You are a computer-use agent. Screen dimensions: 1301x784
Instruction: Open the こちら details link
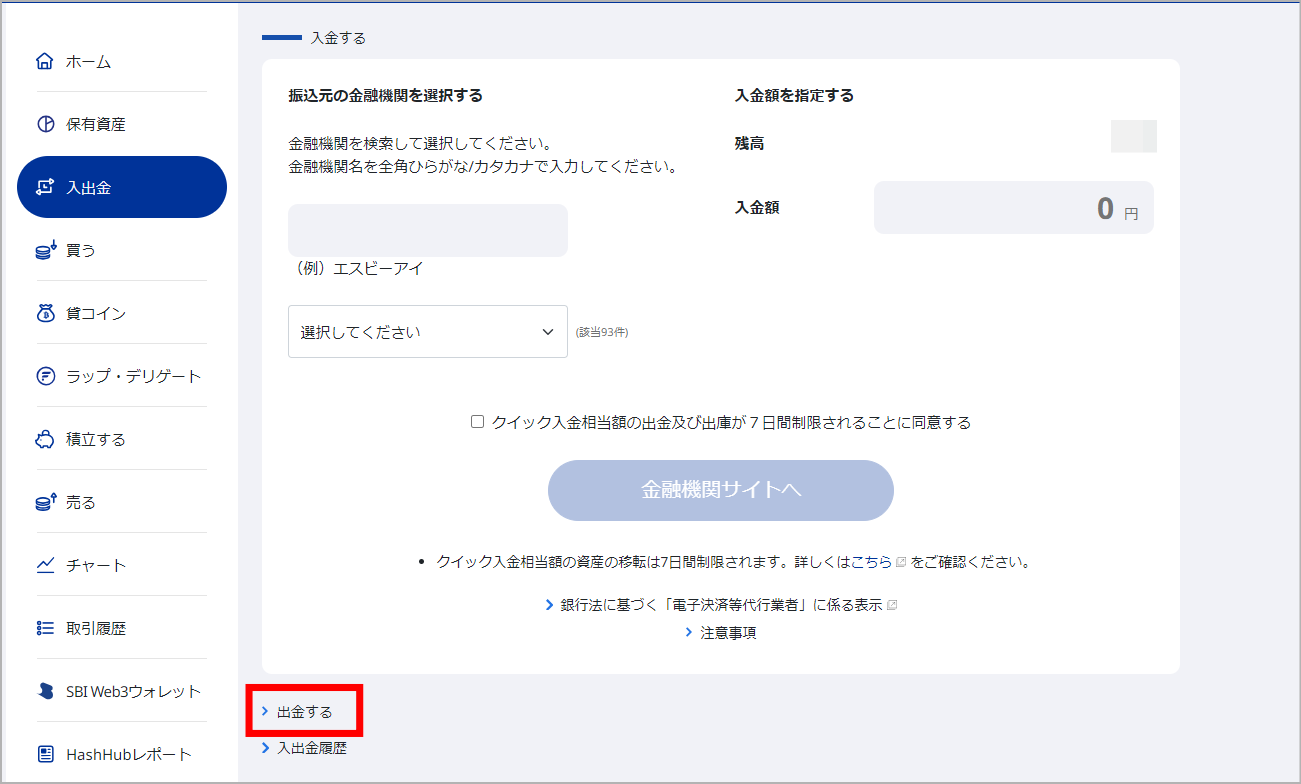[871, 562]
